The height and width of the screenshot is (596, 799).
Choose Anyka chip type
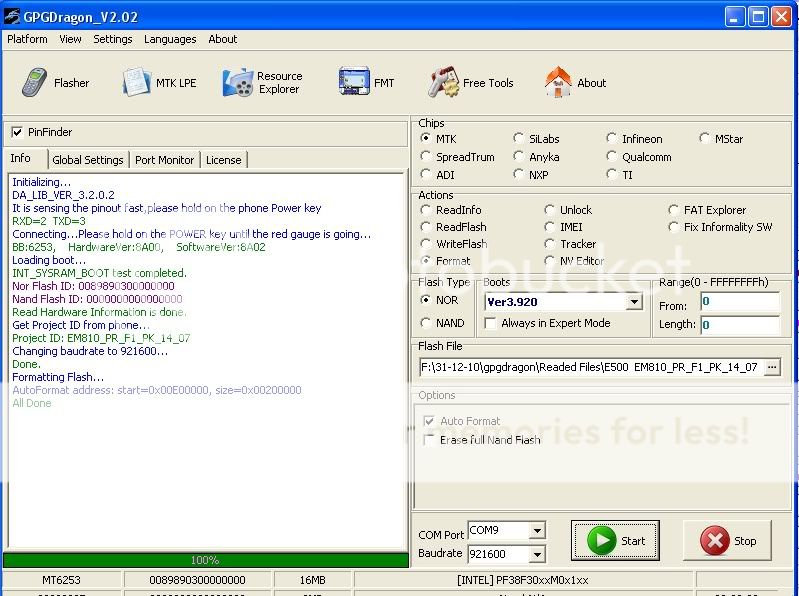coord(518,156)
